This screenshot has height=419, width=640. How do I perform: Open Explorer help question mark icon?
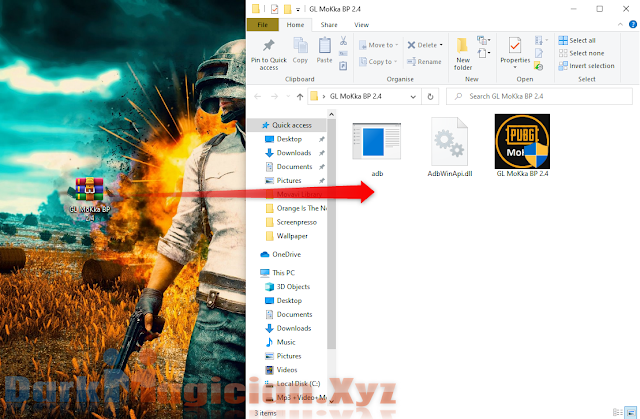tap(633, 25)
